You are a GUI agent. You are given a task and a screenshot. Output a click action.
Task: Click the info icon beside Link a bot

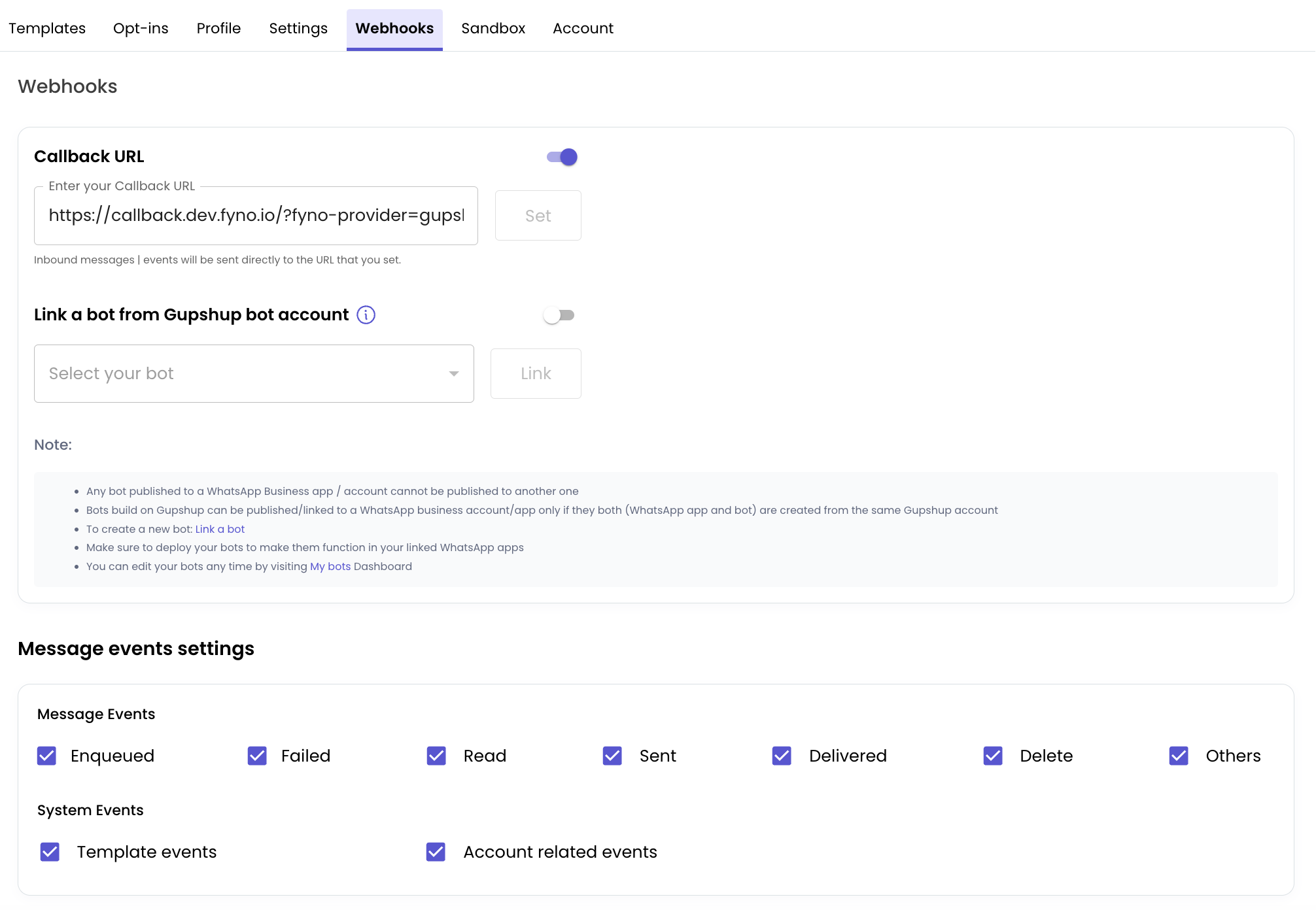click(366, 315)
